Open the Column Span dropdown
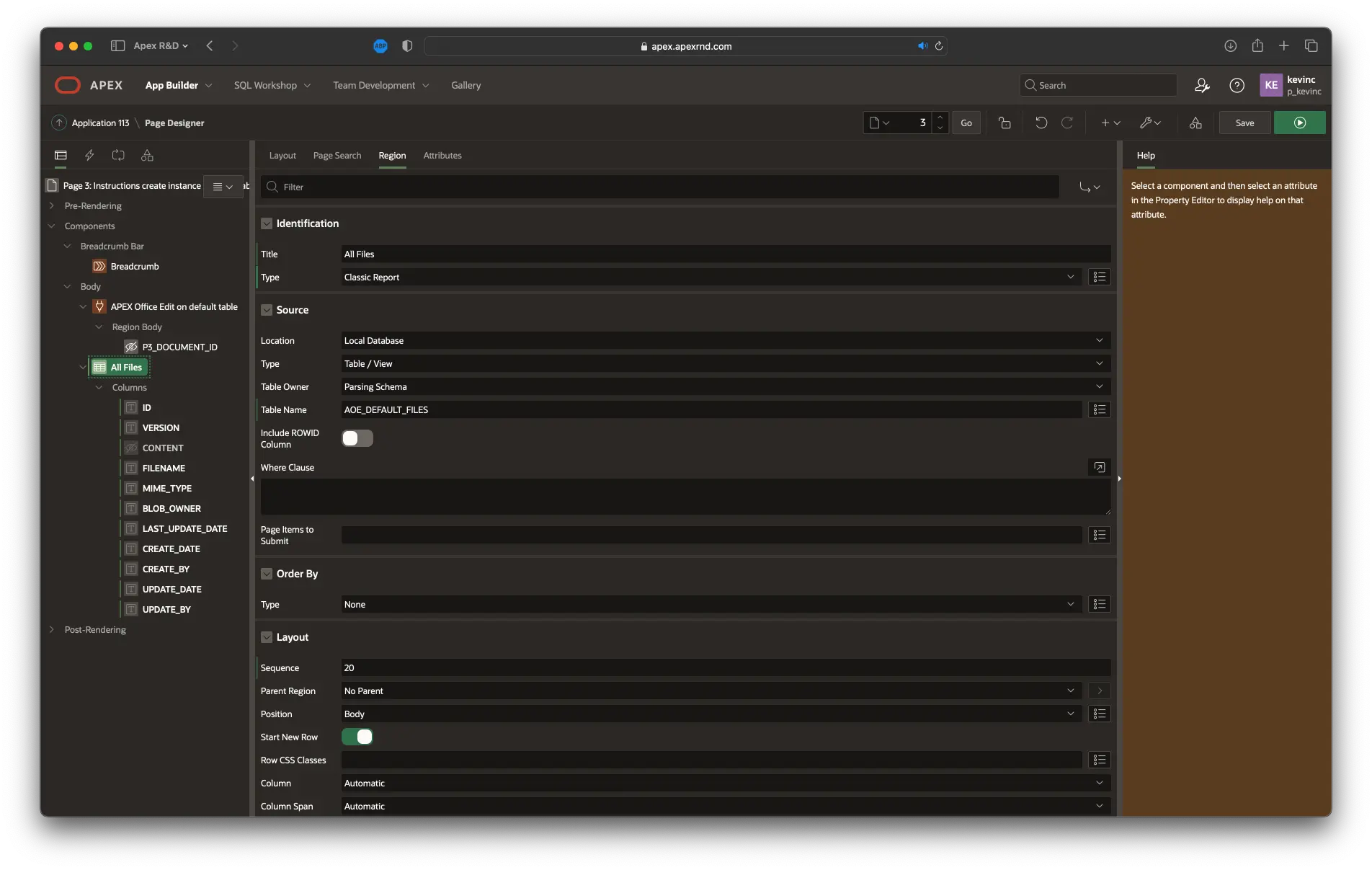This screenshot has width=1372, height=870. tap(726, 806)
